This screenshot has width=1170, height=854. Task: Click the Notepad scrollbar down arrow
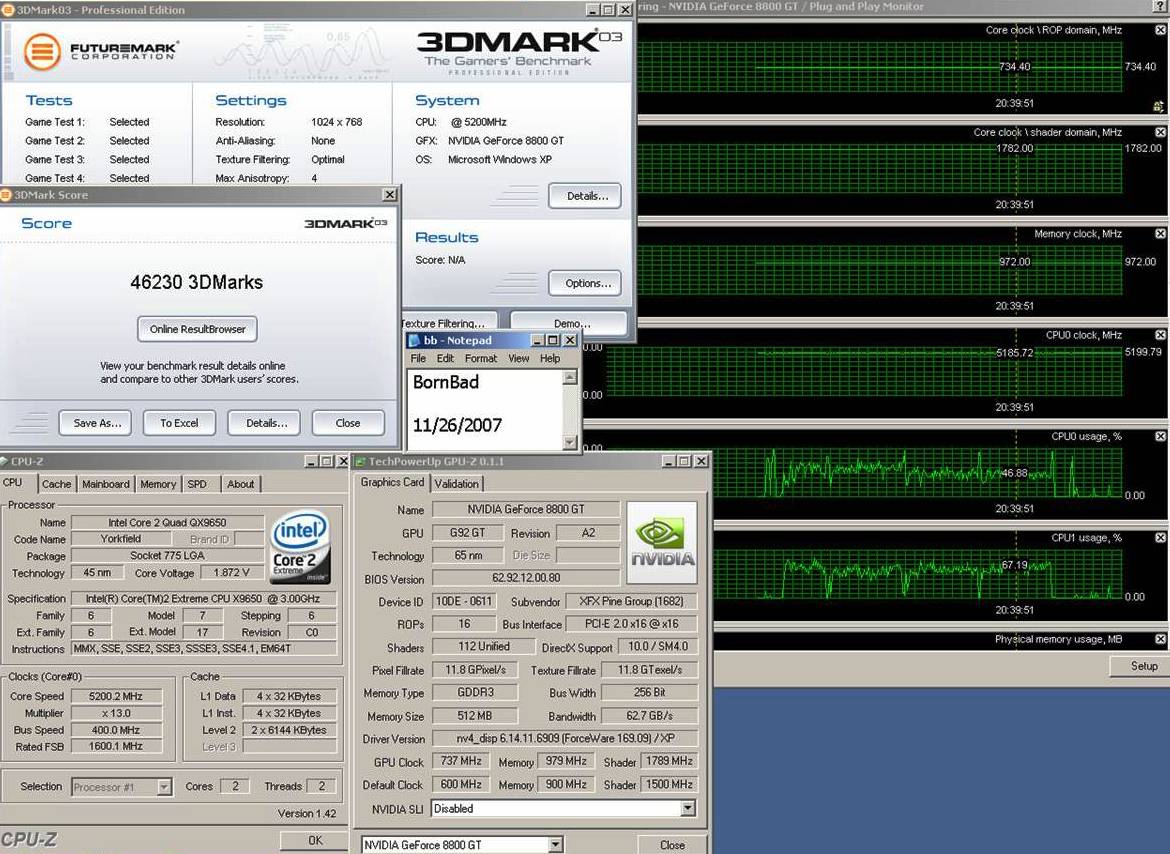[570, 443]
